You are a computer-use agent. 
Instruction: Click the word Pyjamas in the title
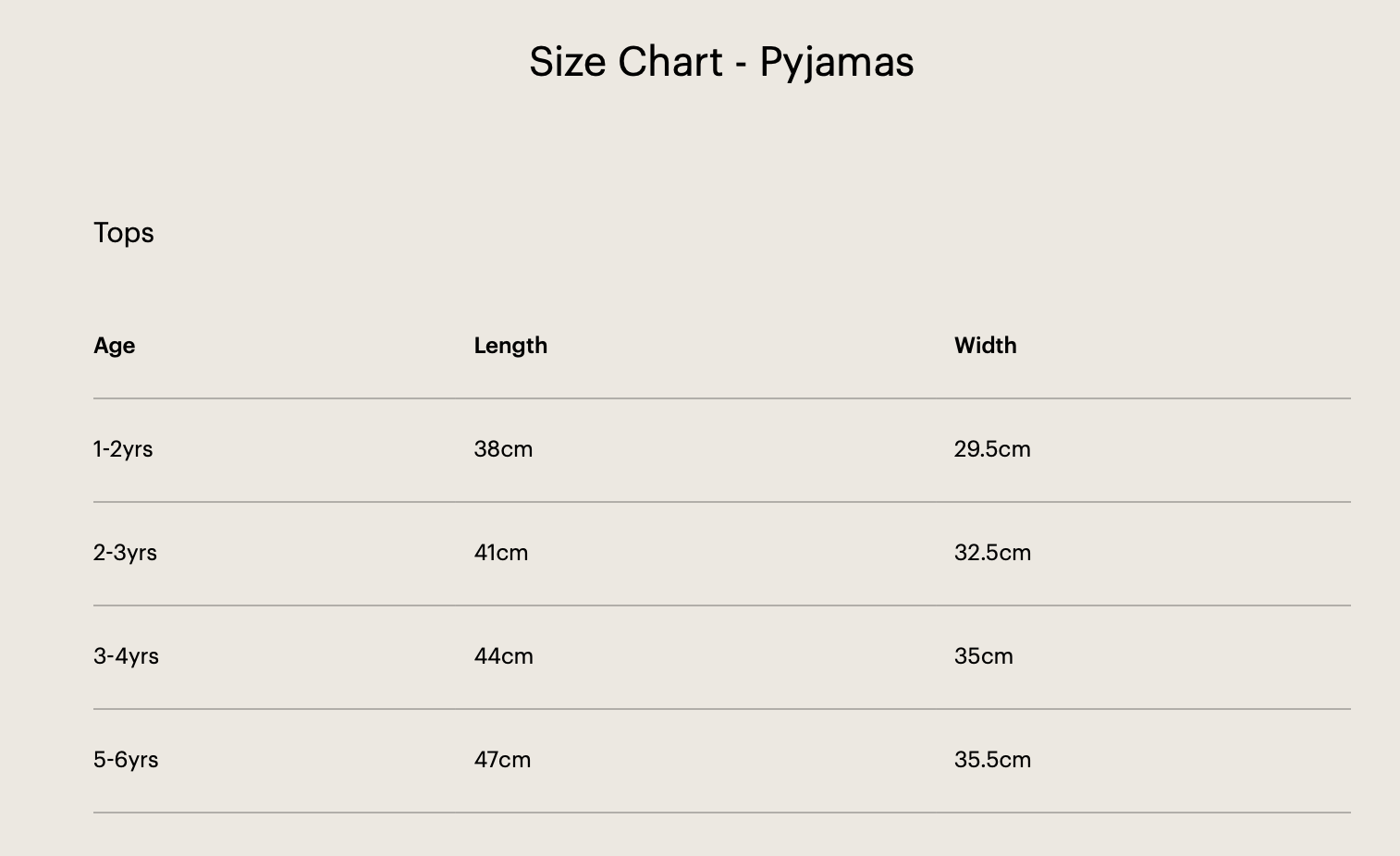836,63
